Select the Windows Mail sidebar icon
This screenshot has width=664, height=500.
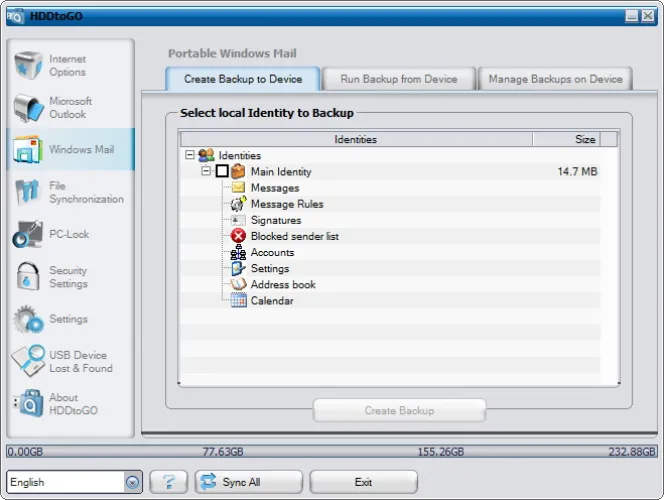click(28, 149)
